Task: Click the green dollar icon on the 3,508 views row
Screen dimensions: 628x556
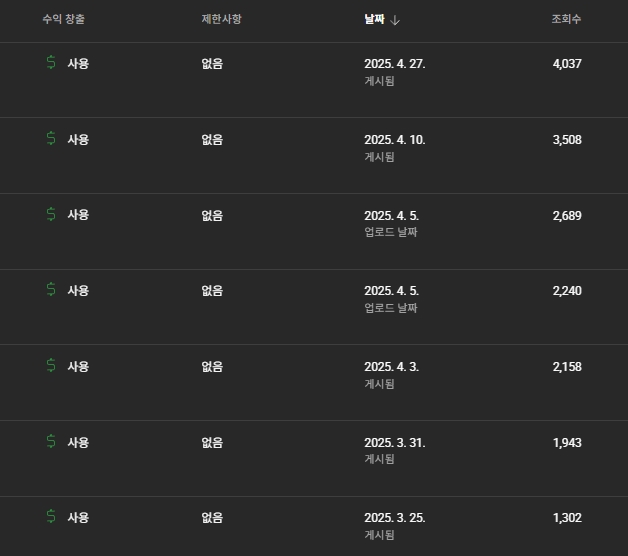Action: [51, 139]
